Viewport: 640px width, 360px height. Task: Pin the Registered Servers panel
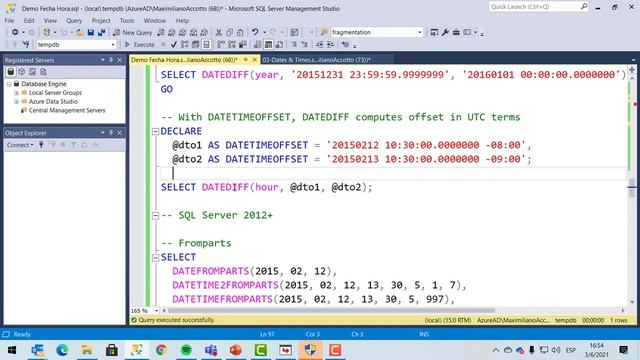click(x=111, y=60)
